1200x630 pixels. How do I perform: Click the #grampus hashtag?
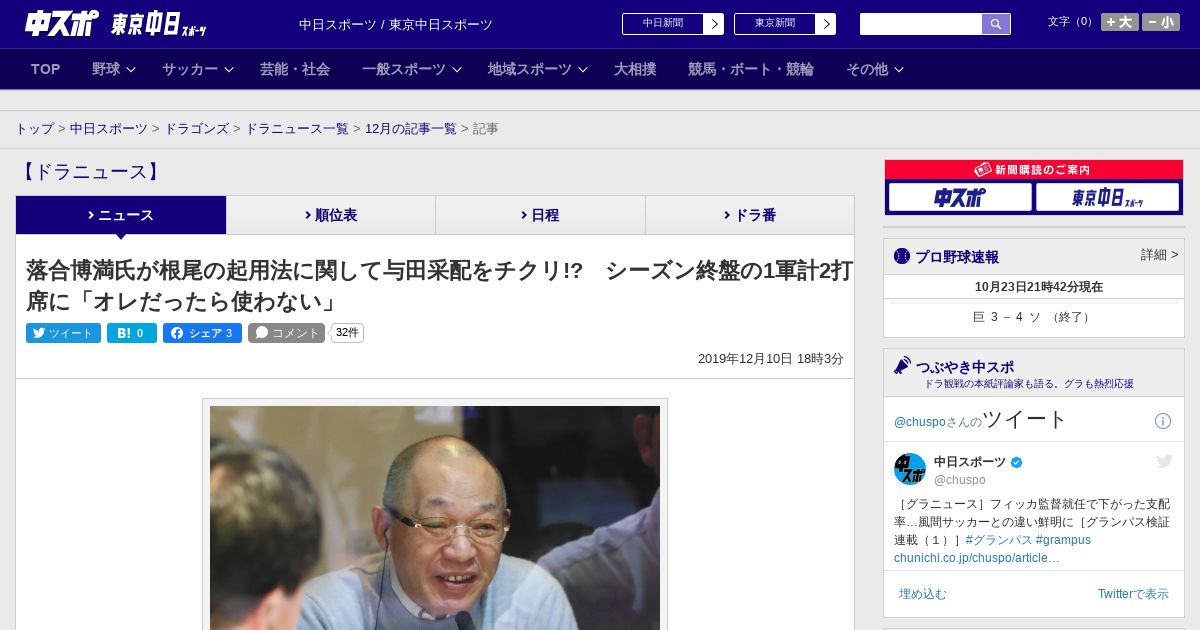(x=1063, y=540)
